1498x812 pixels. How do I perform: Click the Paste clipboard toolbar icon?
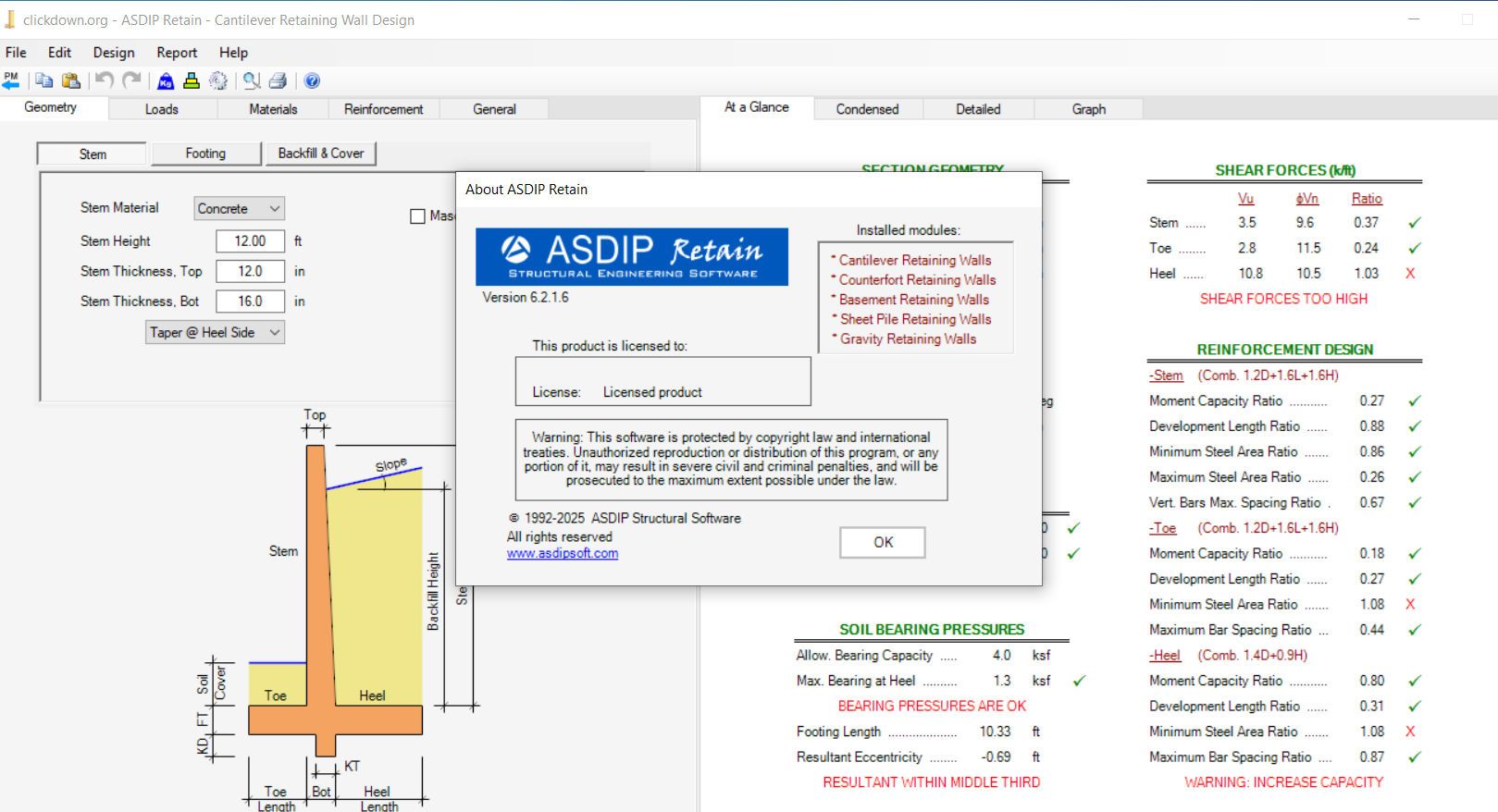[x=71, y=80]
